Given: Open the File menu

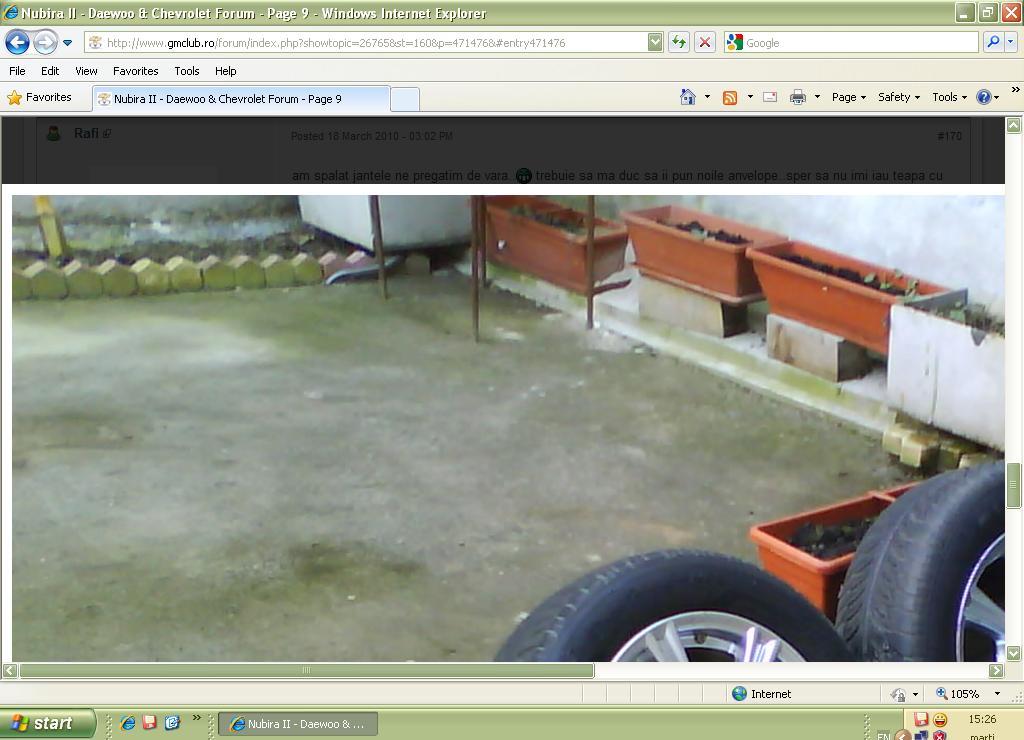Looking at the screenshot, I should [18, 71].
